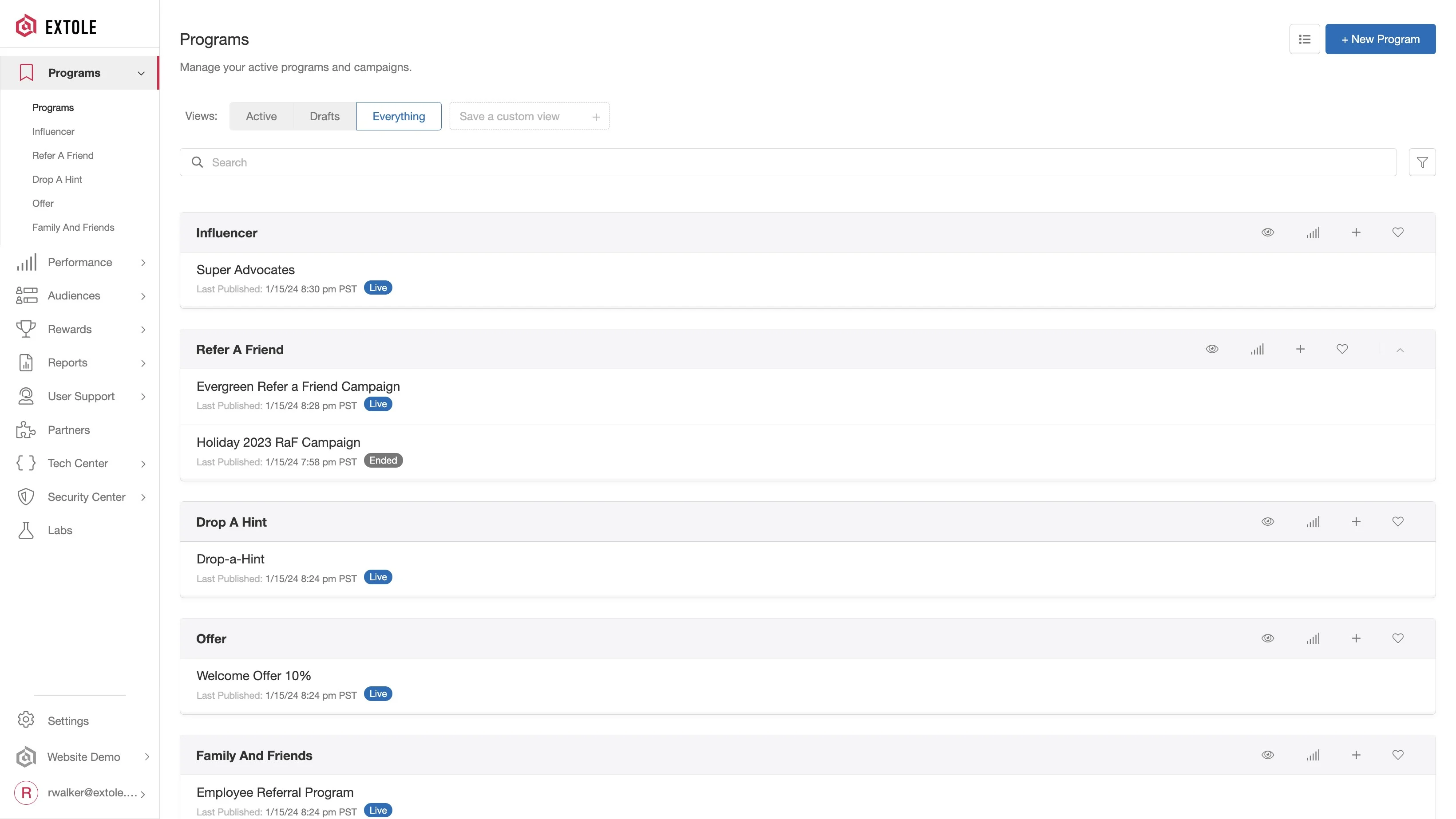1456x819 pixels.
Task: Toggle the list view icon button
Action: [1304, 39]
